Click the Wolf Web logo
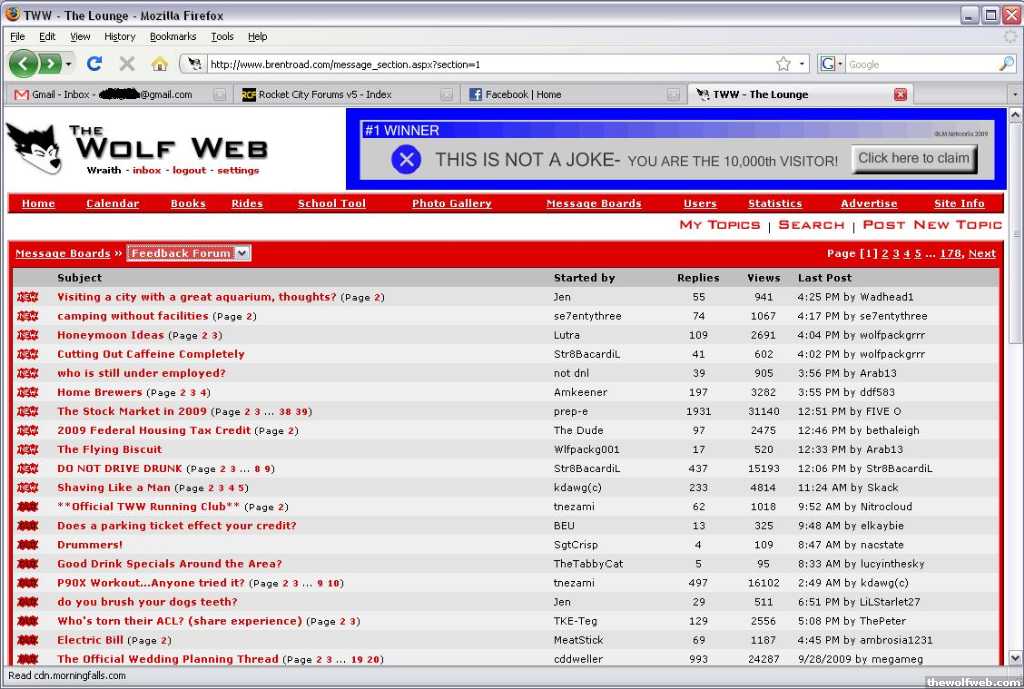The height and width of the screenshot is (689, 1024). tap(137, 148)
